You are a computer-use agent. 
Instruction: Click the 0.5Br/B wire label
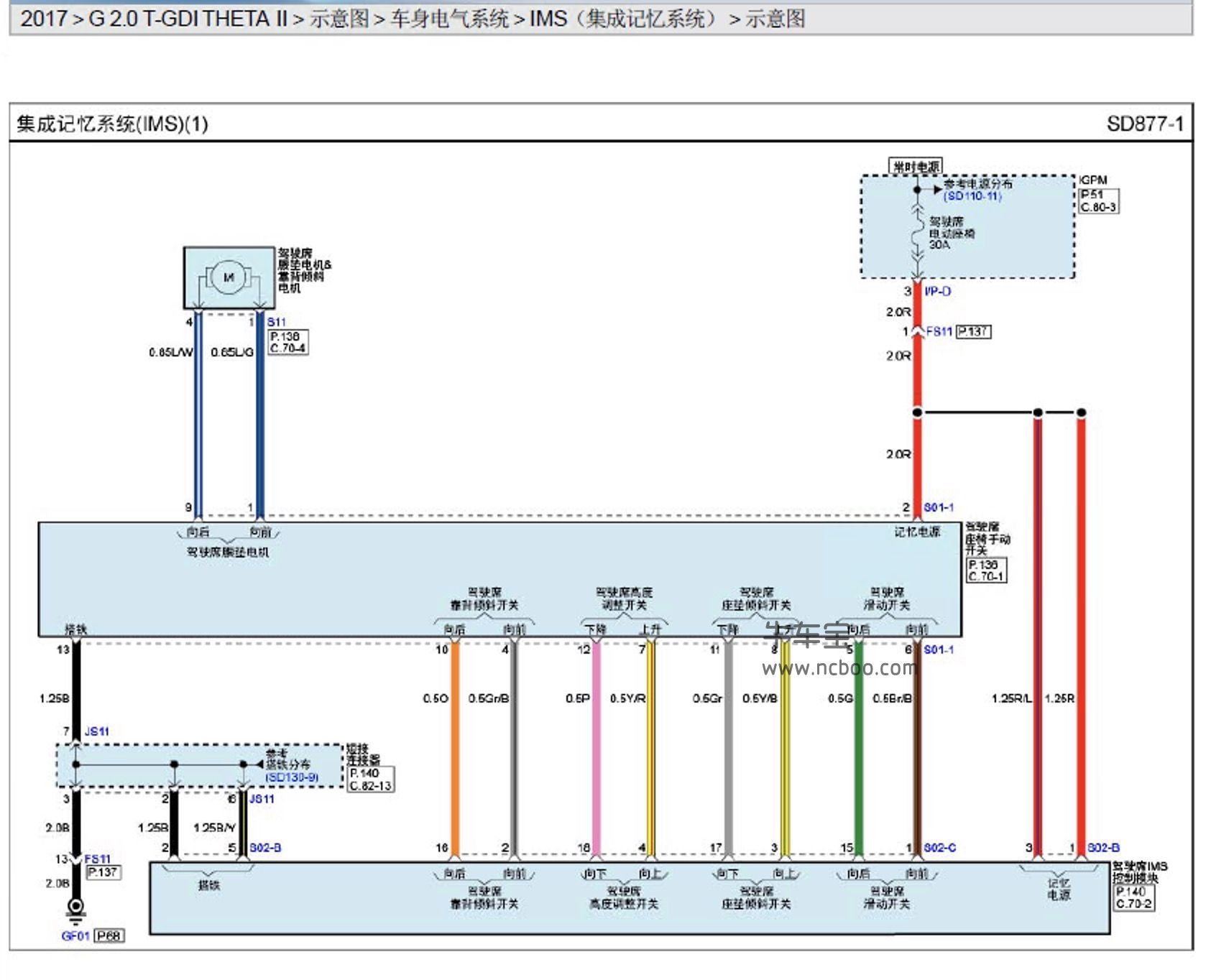892,698
